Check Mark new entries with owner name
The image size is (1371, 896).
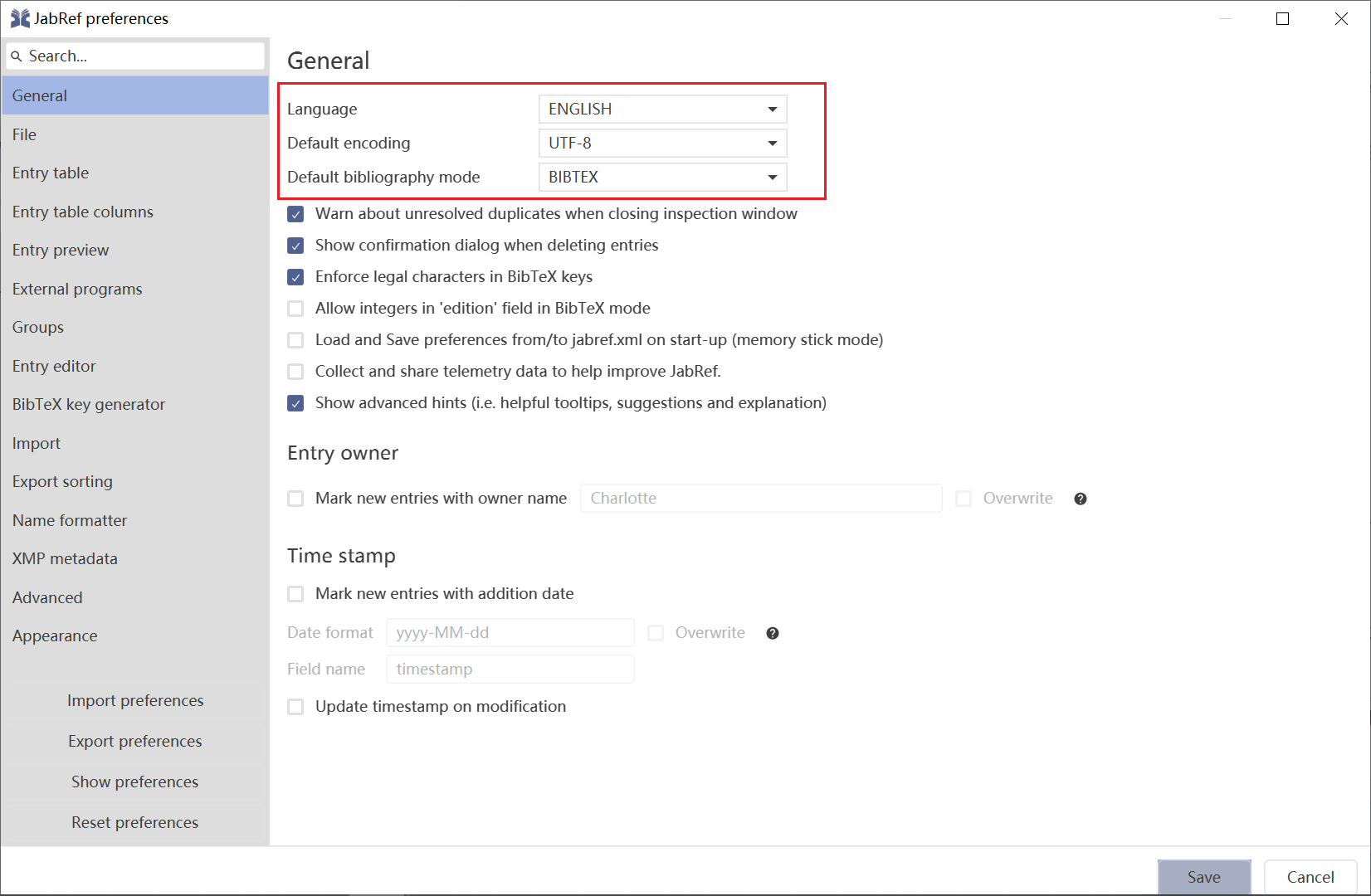click(295, 499)
